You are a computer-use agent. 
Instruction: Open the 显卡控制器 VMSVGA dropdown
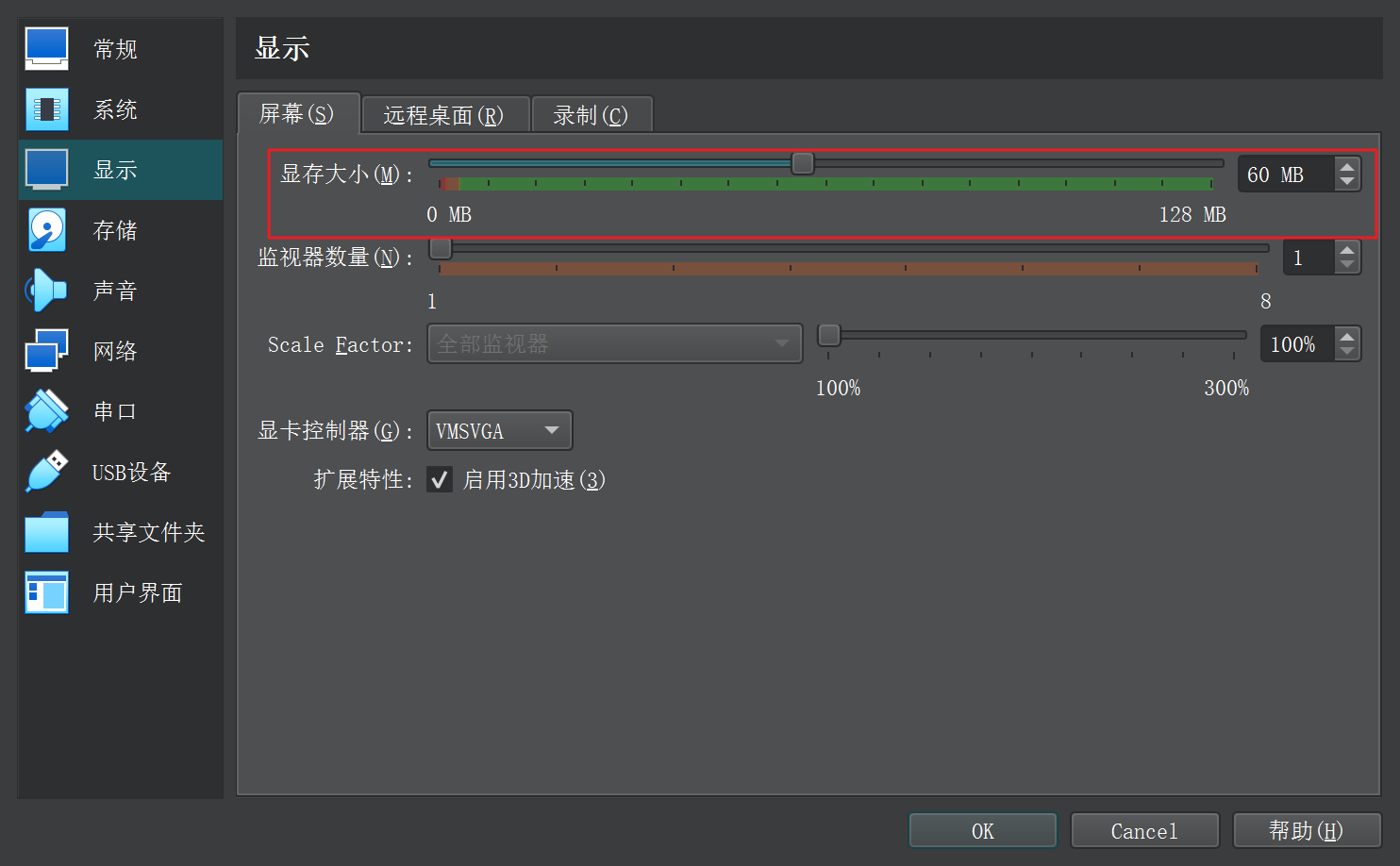point(499,431)
